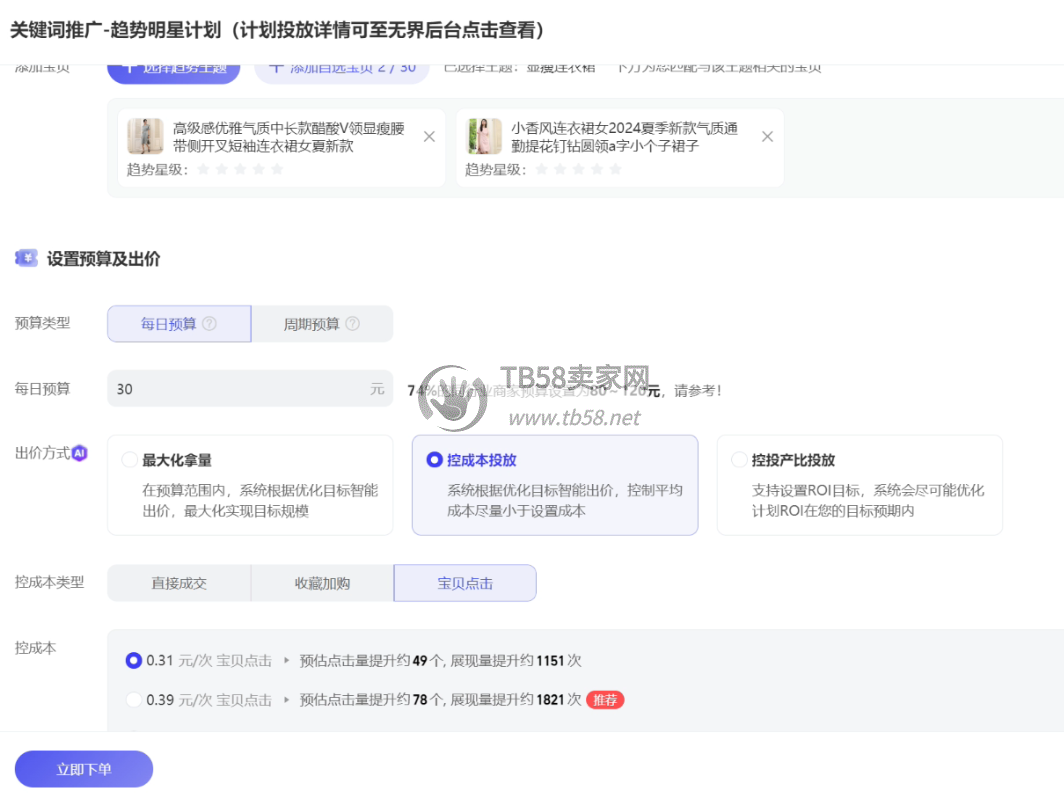Screen dimensions: 1064x796
Task: Open the first dress product thumbnail
Action: pos(145,137)
